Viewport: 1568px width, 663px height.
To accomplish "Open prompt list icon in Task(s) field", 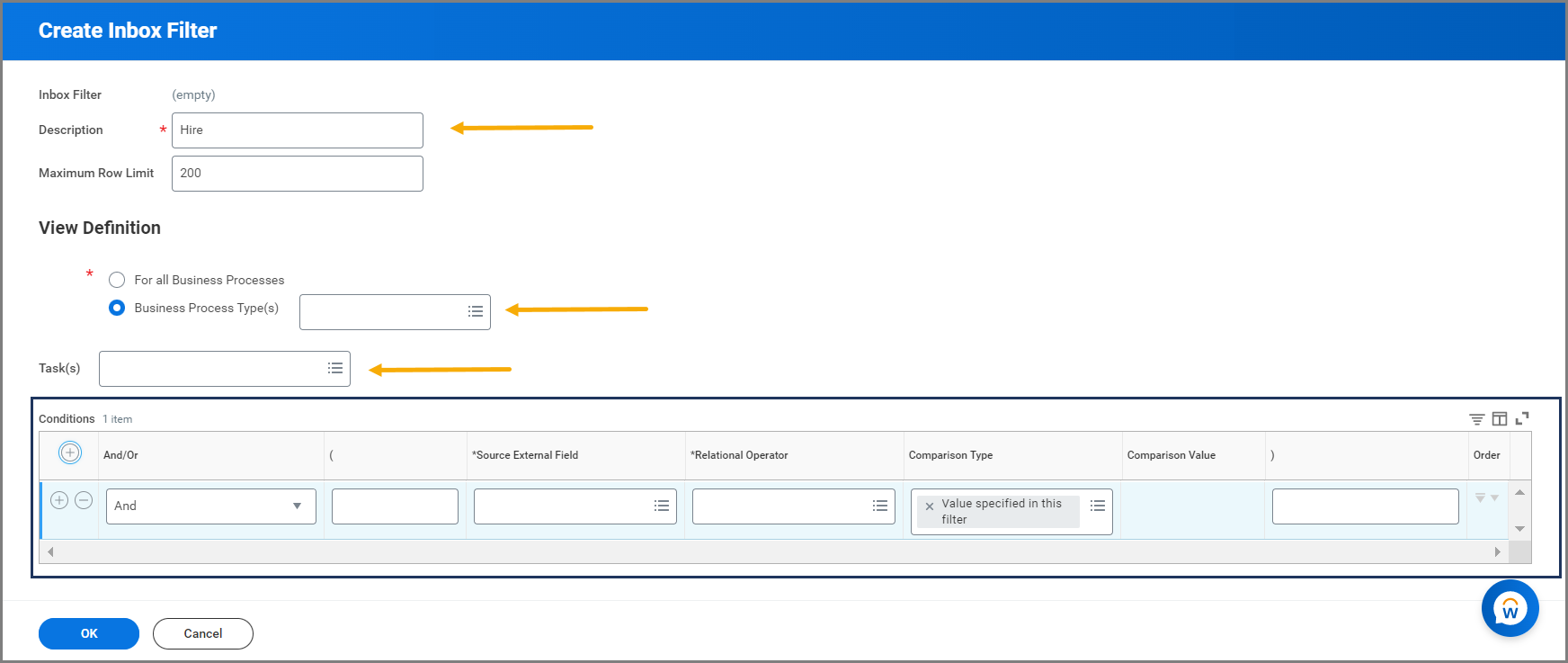I will (x=335, y=368).
